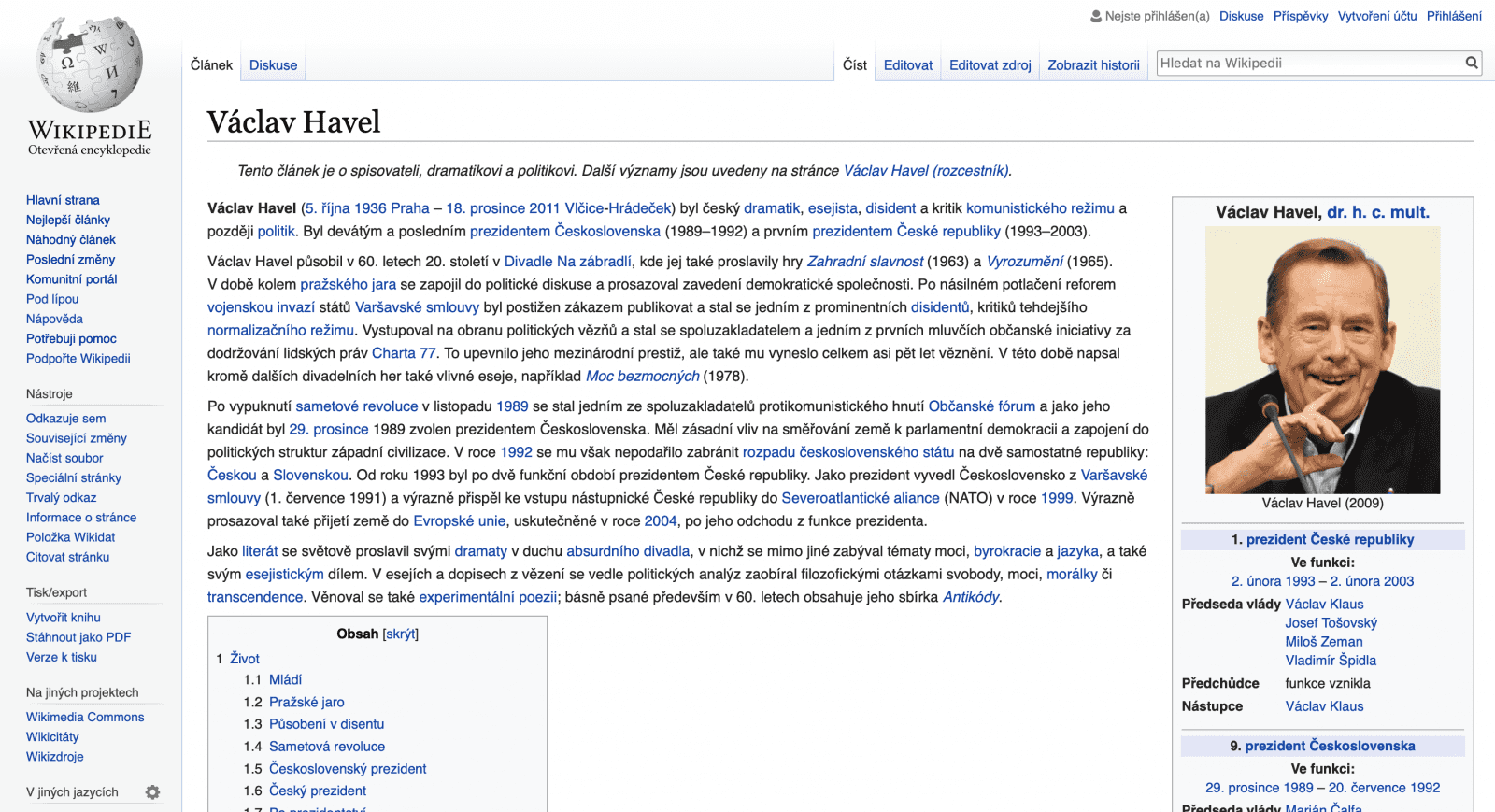The image size is (1495, 812).
Task: Jump to Sametová revoluce in contents
Action: pos(327,747)
